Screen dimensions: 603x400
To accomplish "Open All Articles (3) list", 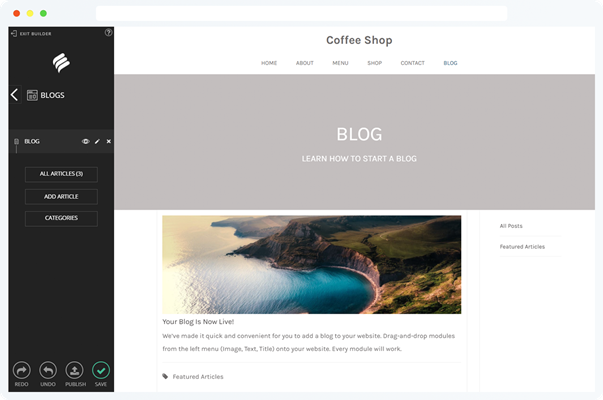I will pyautogui.click(x=61, y=174).
